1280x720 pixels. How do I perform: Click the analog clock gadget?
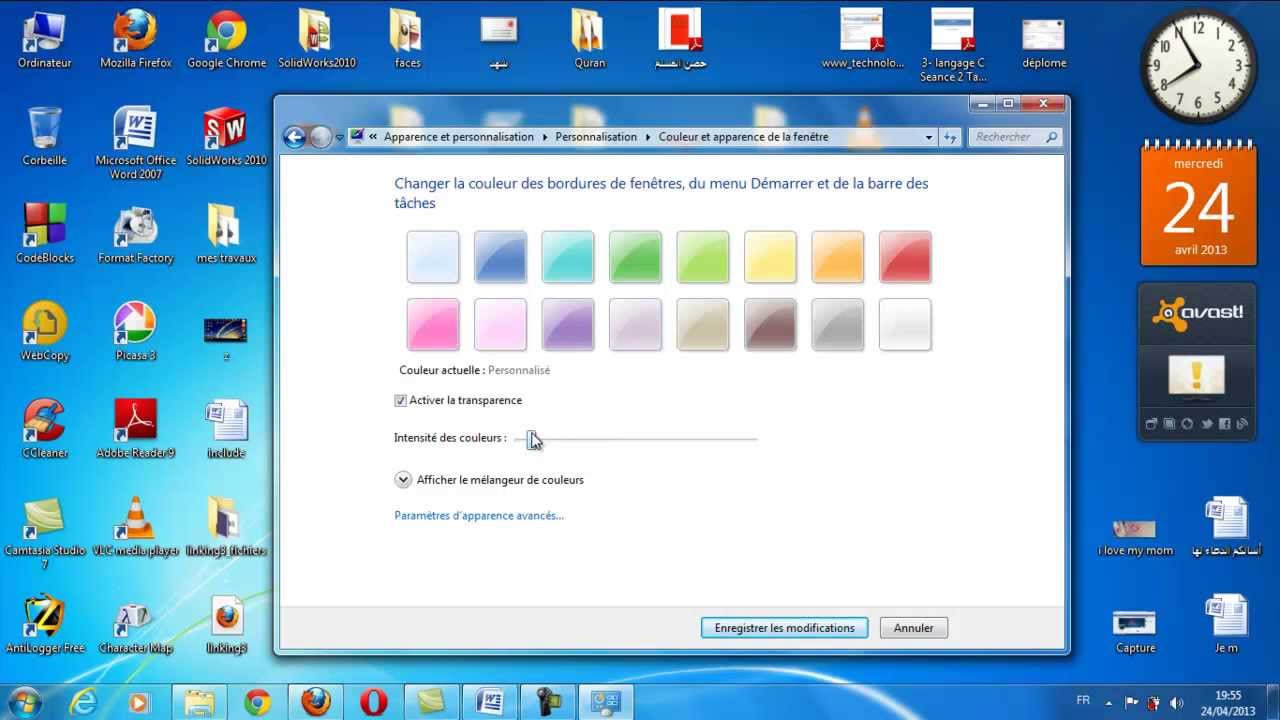point(1199,66)
